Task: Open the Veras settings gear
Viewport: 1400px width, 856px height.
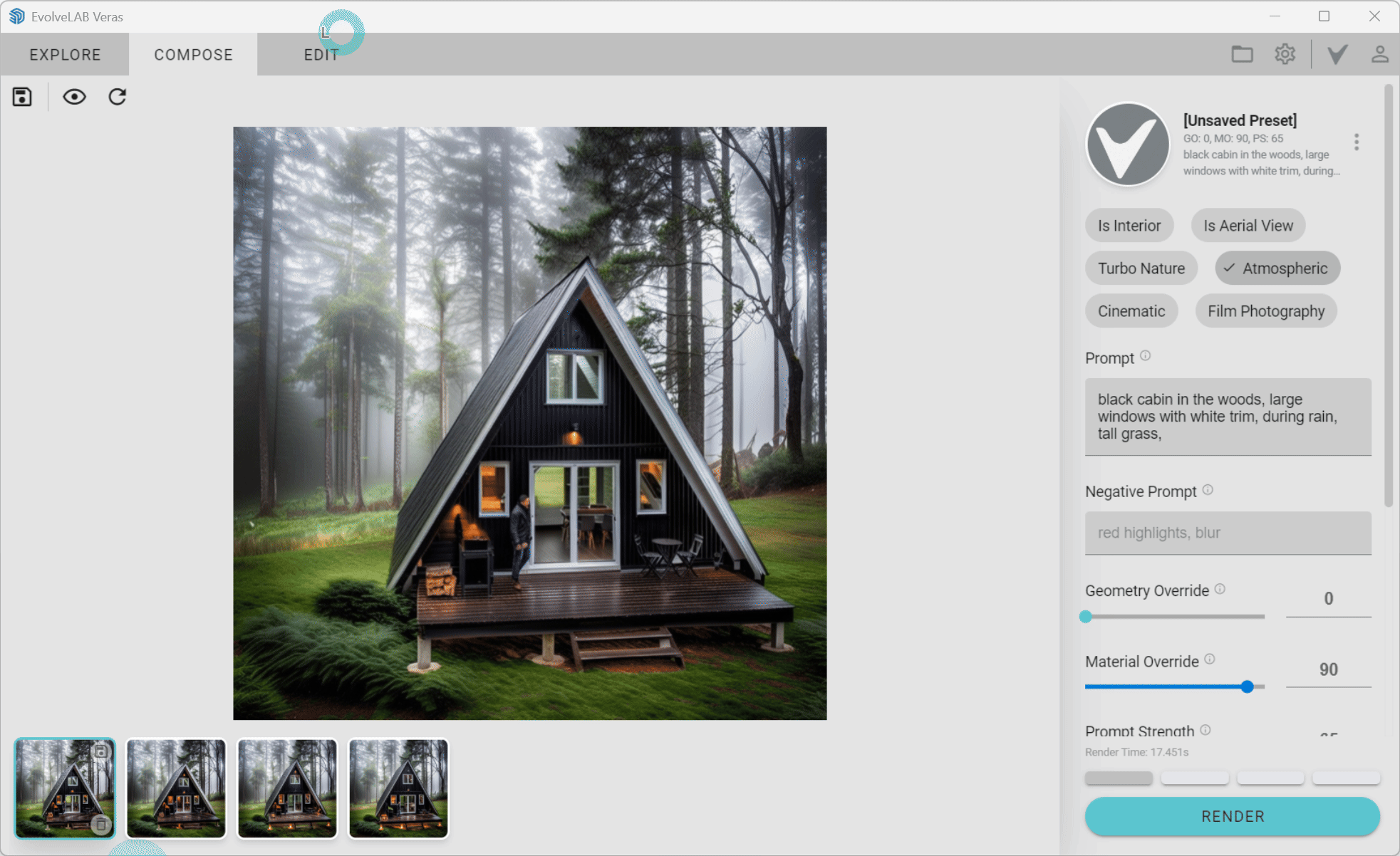Action: pyautogui.click(x=1285, y=53)
